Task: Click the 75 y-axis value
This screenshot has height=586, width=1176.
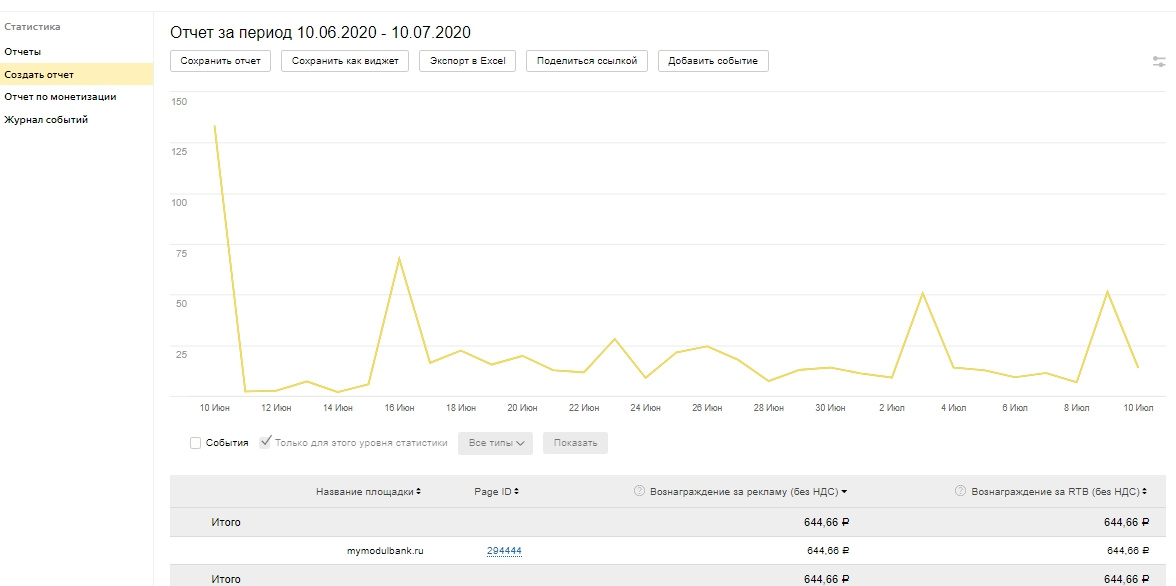Action: 181,253
